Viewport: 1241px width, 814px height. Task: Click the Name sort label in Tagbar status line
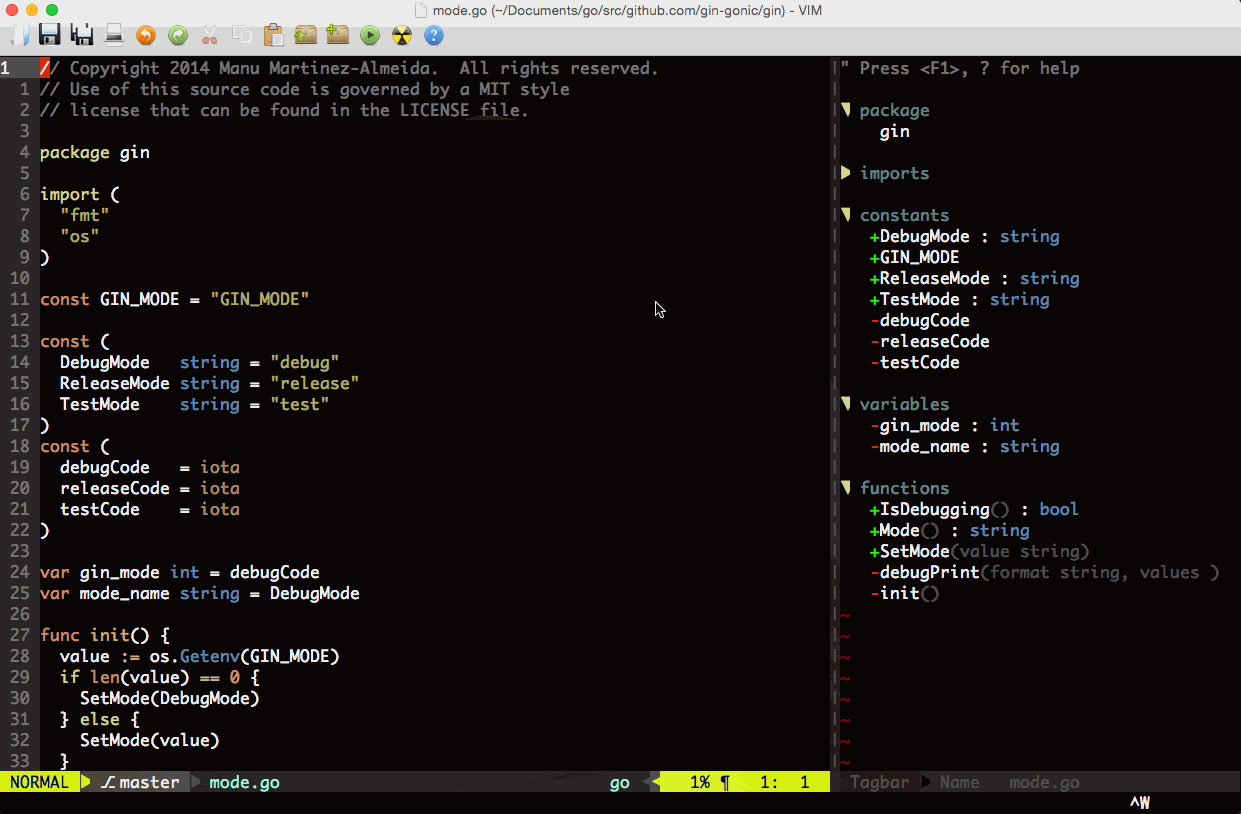(960, 782)
